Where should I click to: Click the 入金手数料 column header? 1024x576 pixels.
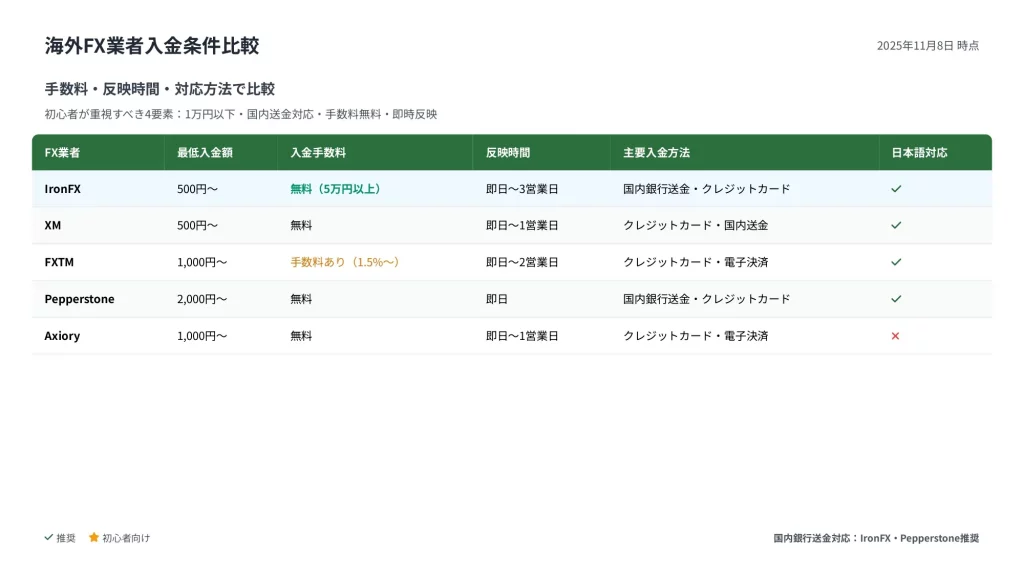point(318,153)
